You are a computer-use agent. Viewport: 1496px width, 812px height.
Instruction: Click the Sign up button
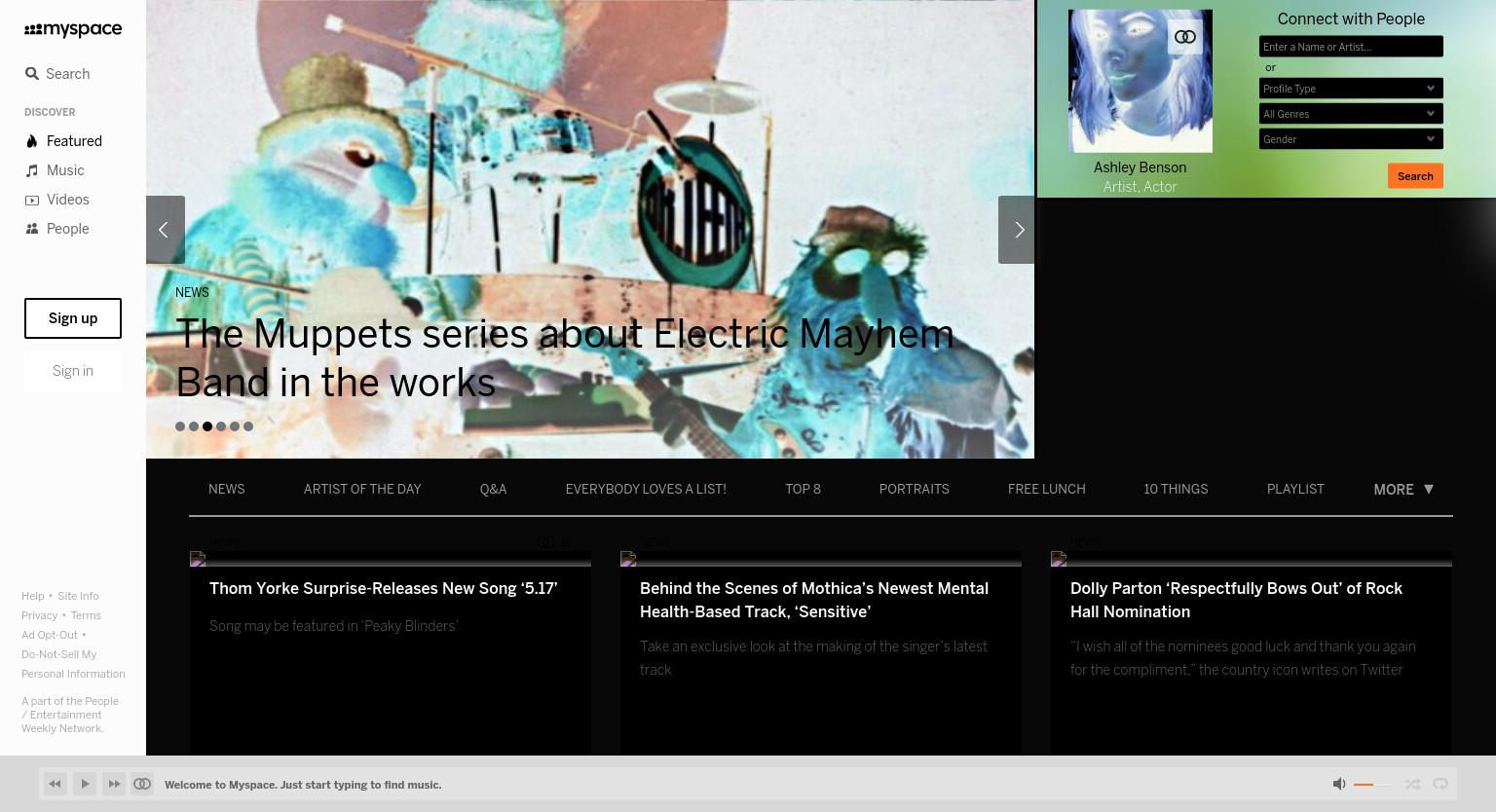[73, 318]
